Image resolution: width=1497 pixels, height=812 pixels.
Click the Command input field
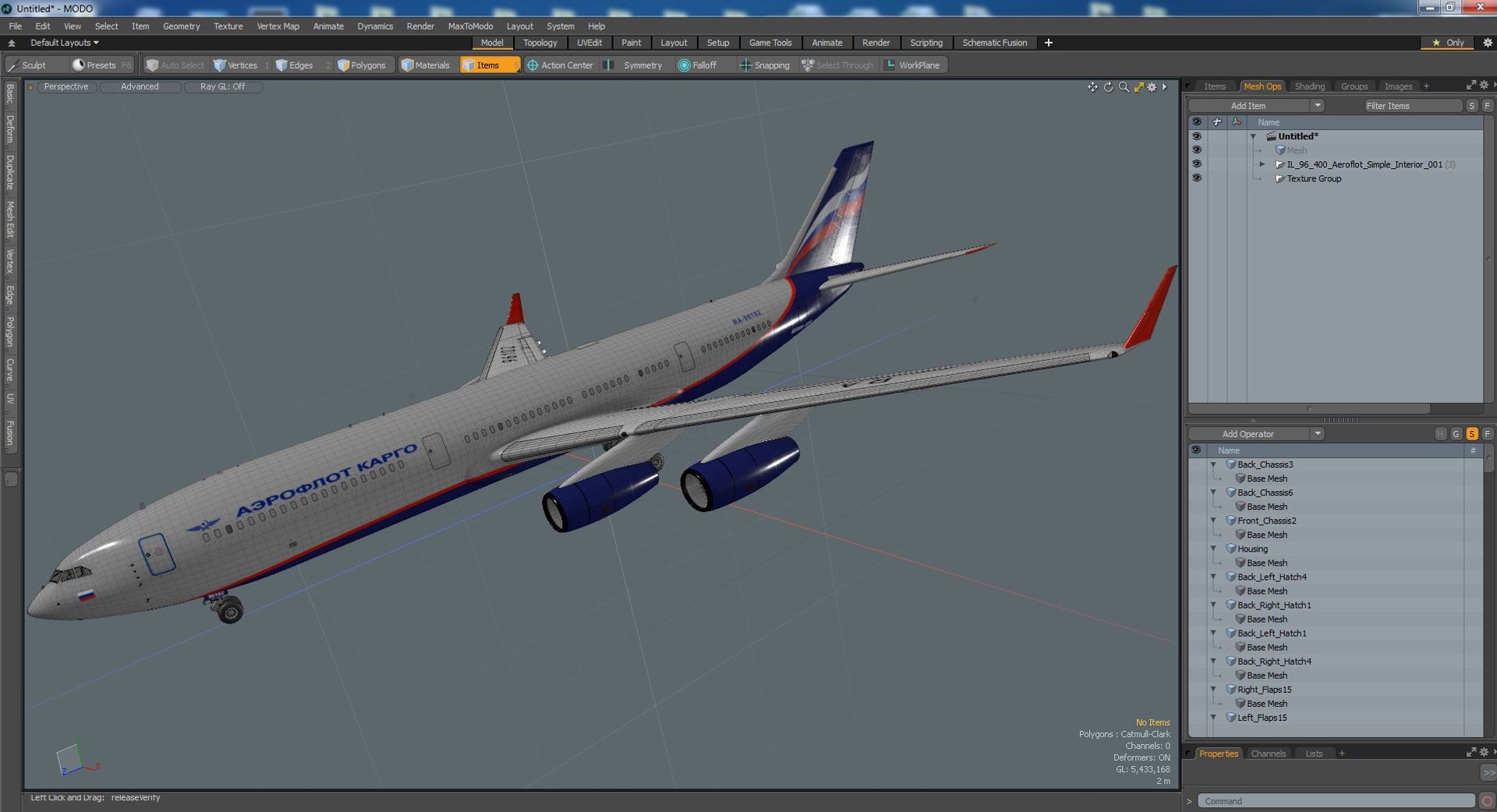(x=1336, y=801)
